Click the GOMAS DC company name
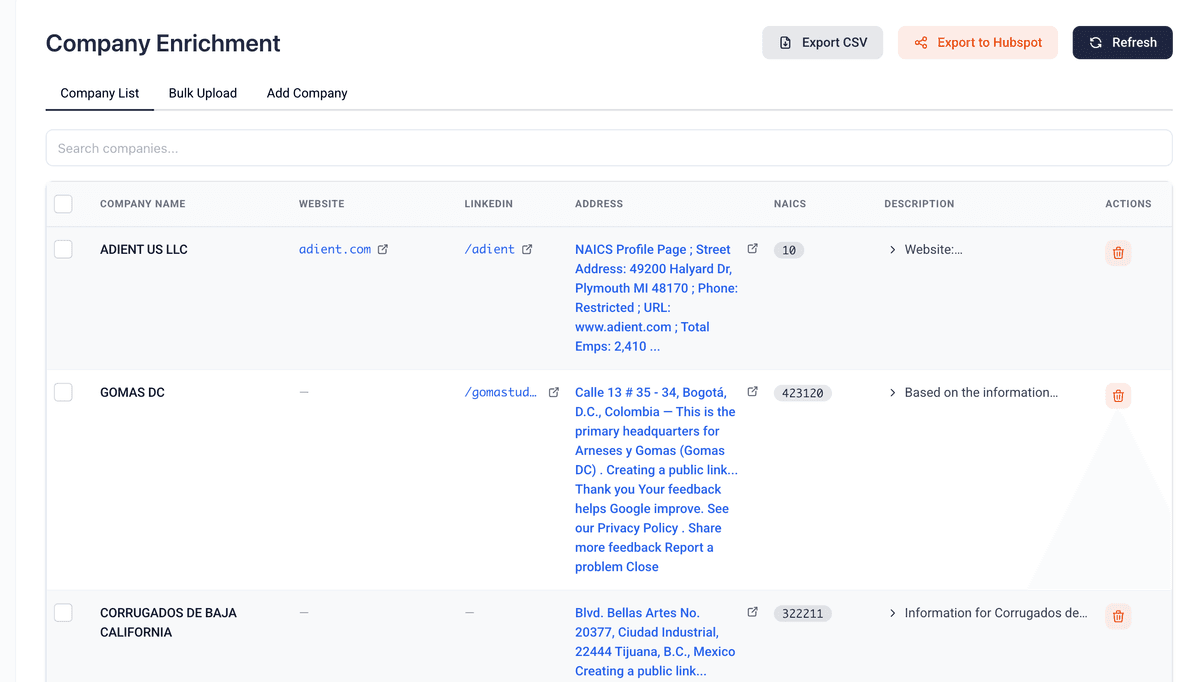This screenshot has width=1200, height=682. [132, 392]
